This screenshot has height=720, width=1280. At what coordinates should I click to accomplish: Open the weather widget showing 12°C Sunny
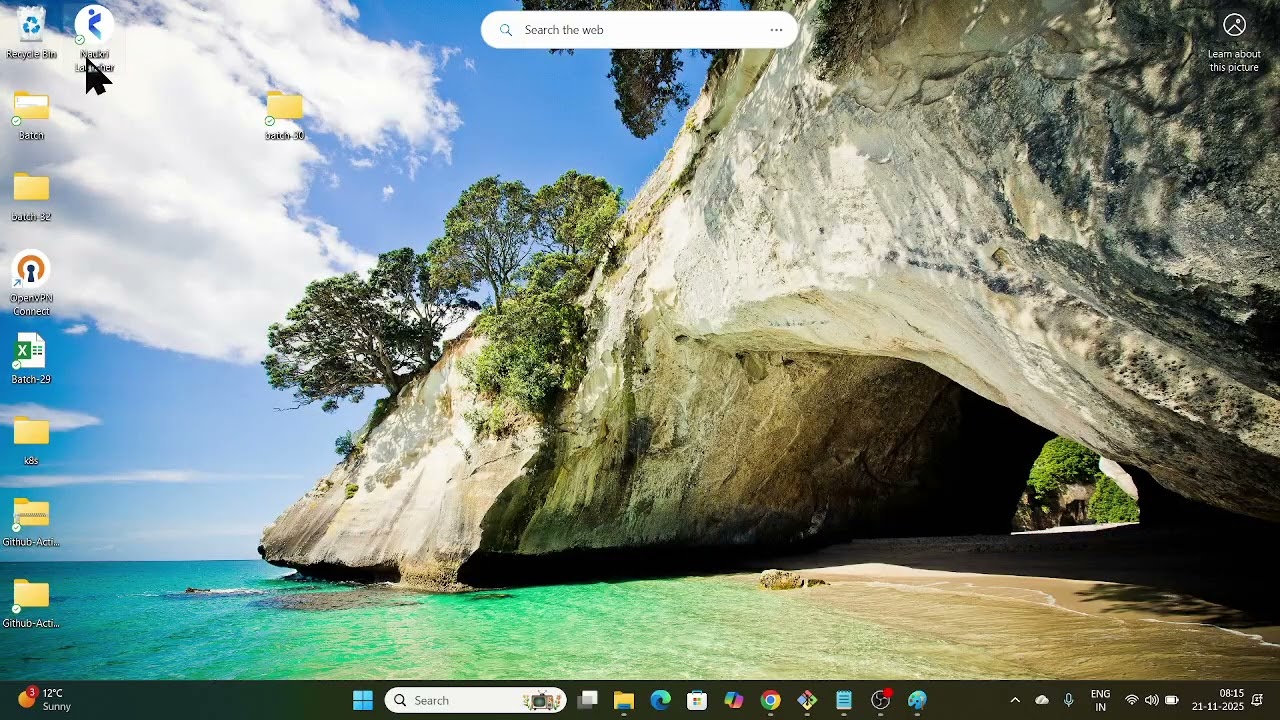(x=45, y=699)
